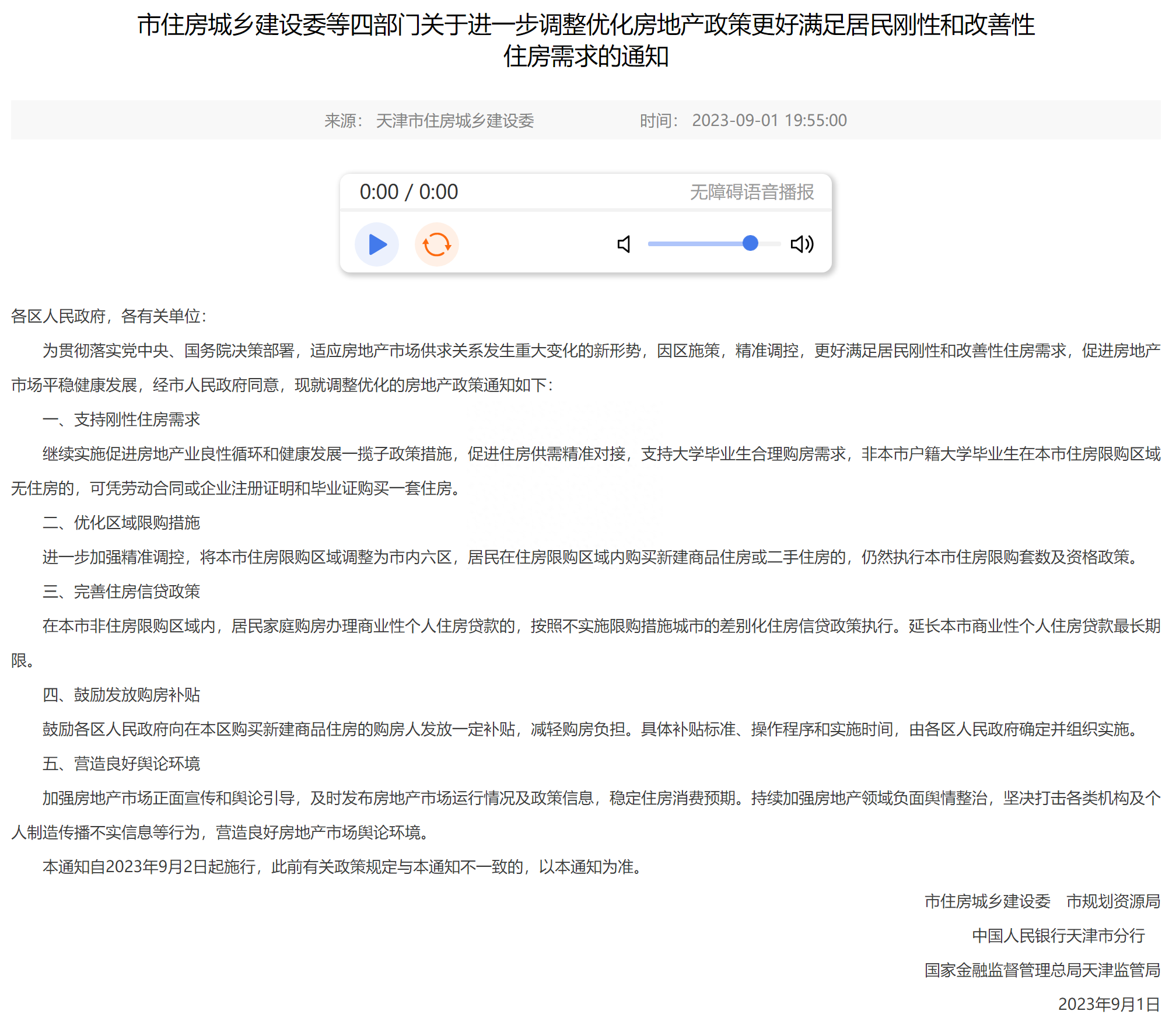Click the low-volume speaker icon

[x=624, y=244]
